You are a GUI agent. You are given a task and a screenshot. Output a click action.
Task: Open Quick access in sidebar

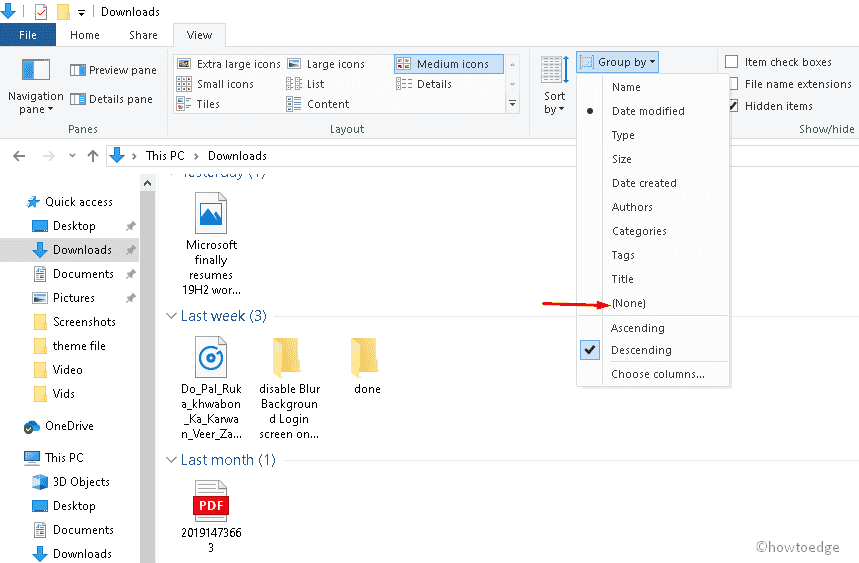79,202
